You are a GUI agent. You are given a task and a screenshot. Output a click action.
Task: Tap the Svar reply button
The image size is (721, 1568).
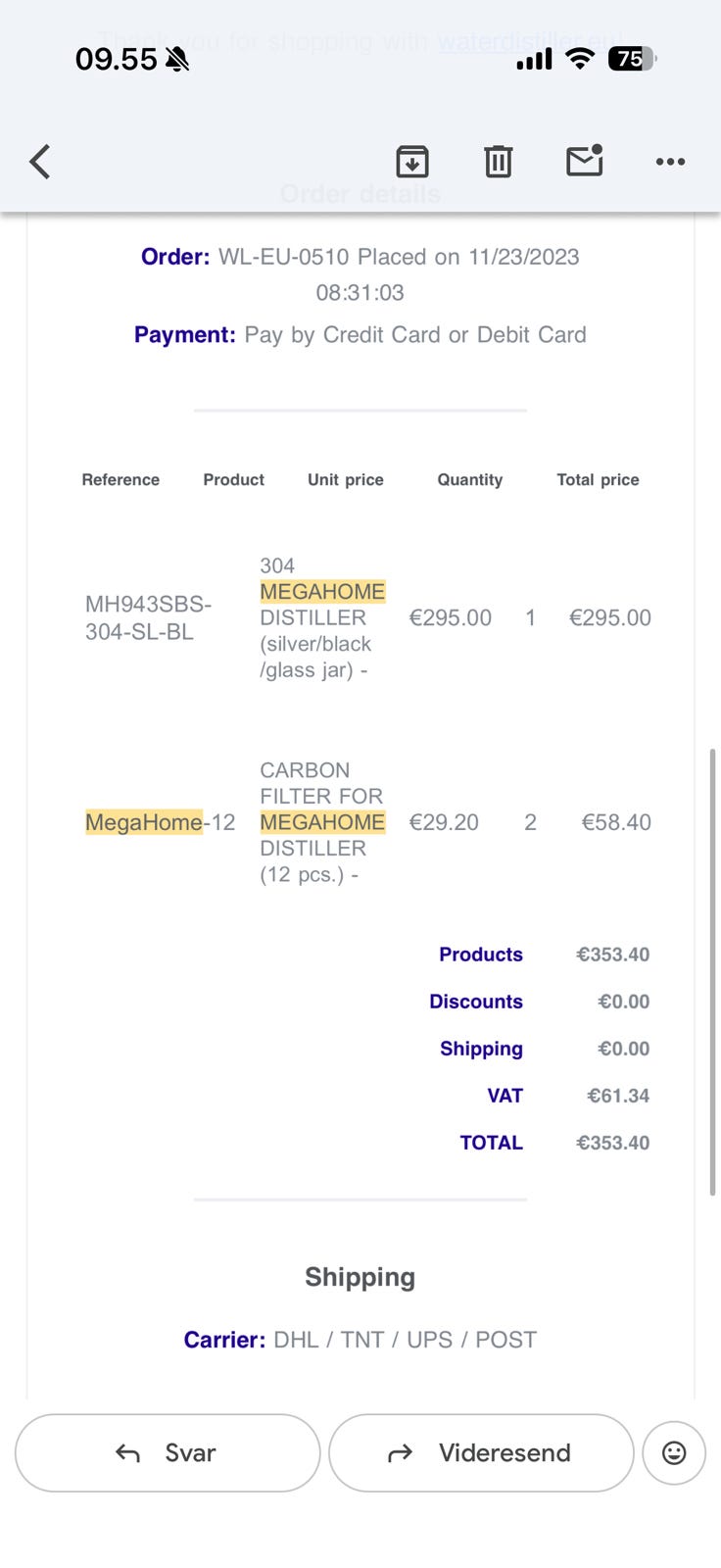click(168, 1452)
